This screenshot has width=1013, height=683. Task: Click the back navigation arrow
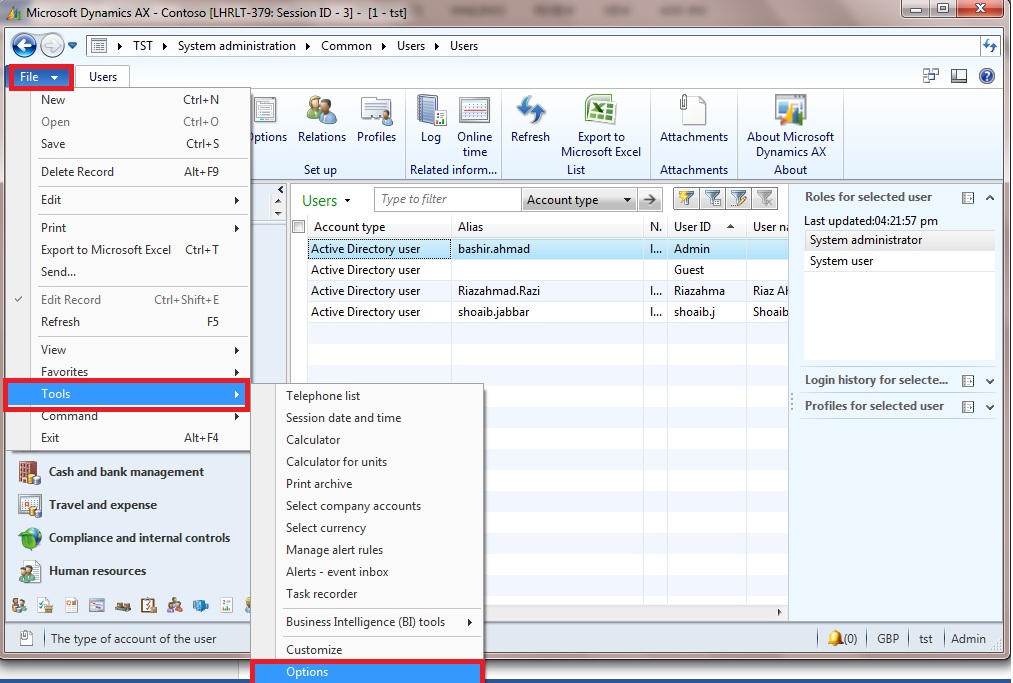[25, 46]
